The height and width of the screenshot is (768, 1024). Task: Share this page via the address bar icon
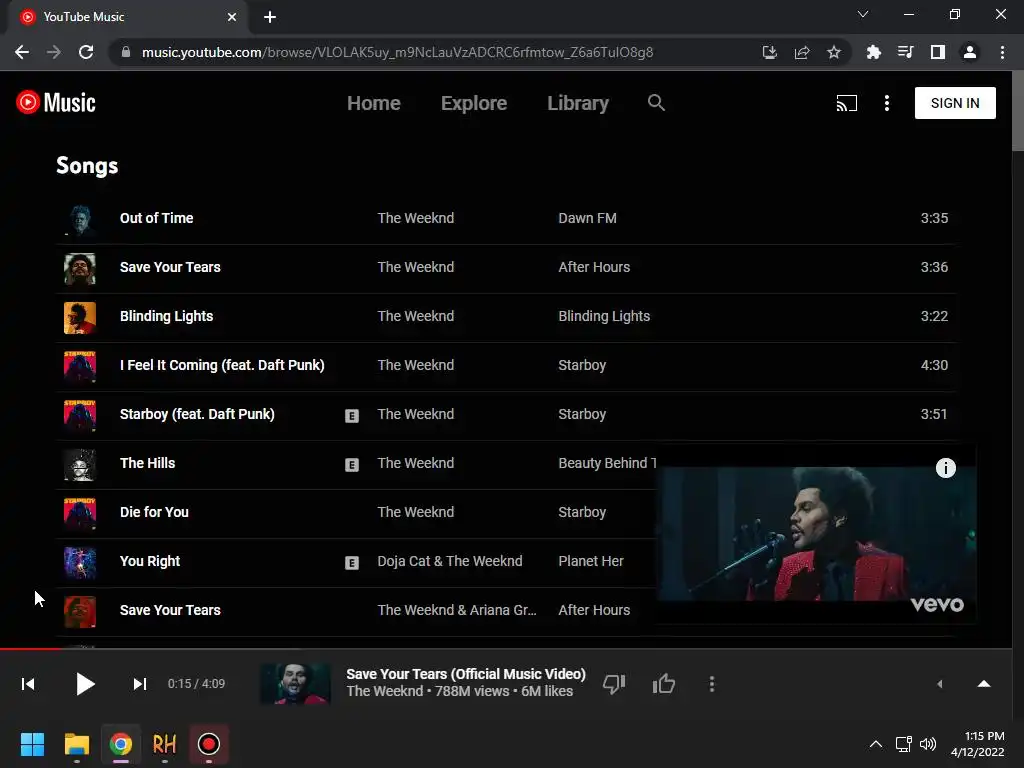pyautogui.click(x=802, y=52)
